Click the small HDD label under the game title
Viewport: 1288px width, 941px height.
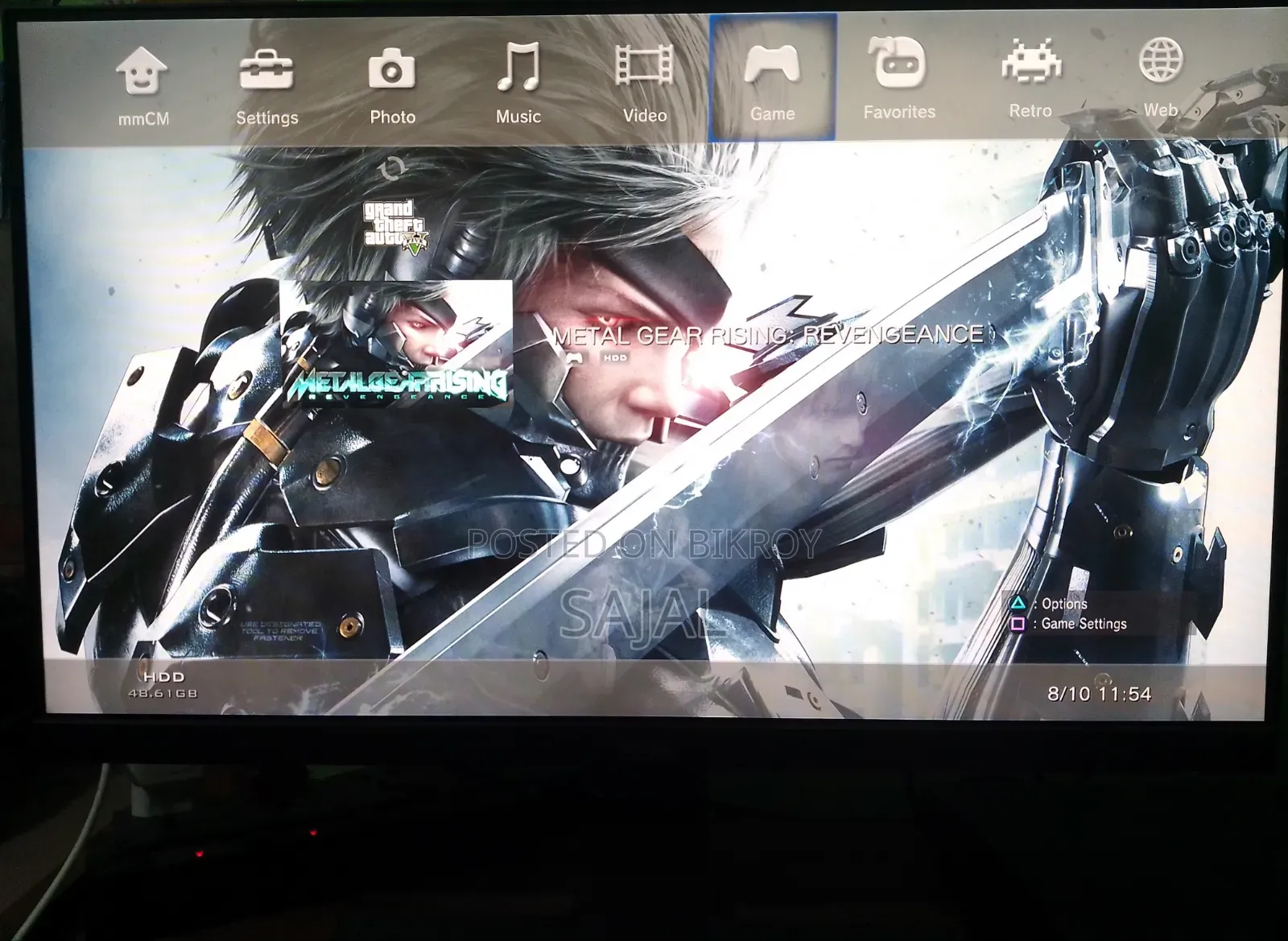pos(615,357)
